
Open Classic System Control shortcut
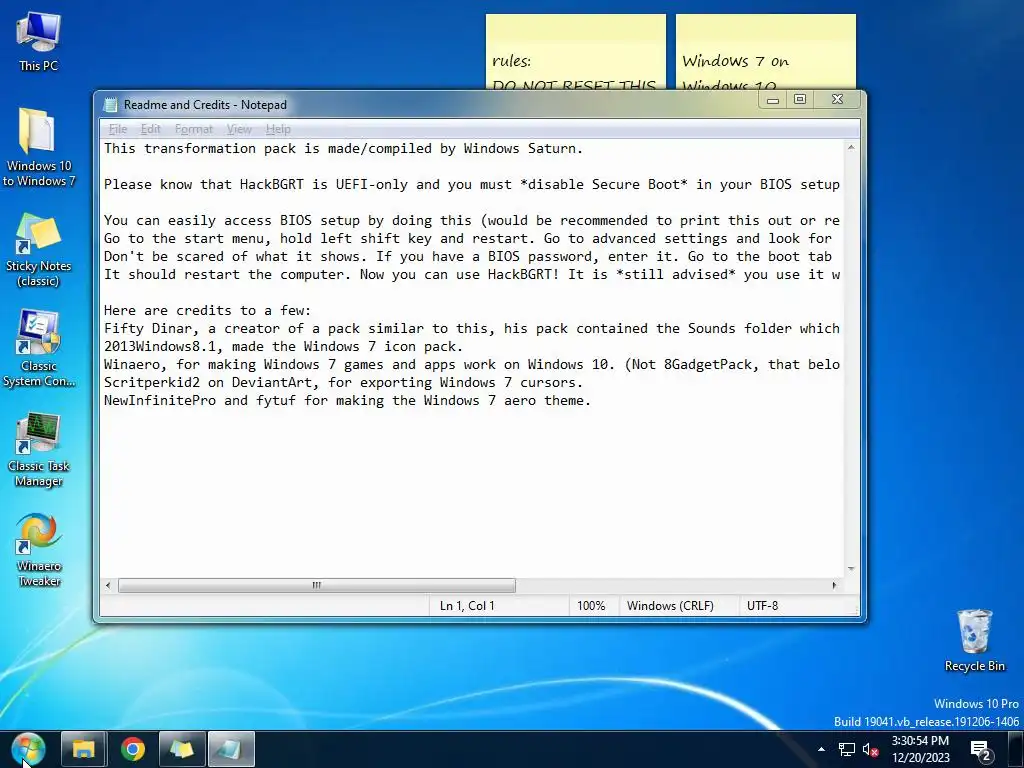tap(39, 349)
